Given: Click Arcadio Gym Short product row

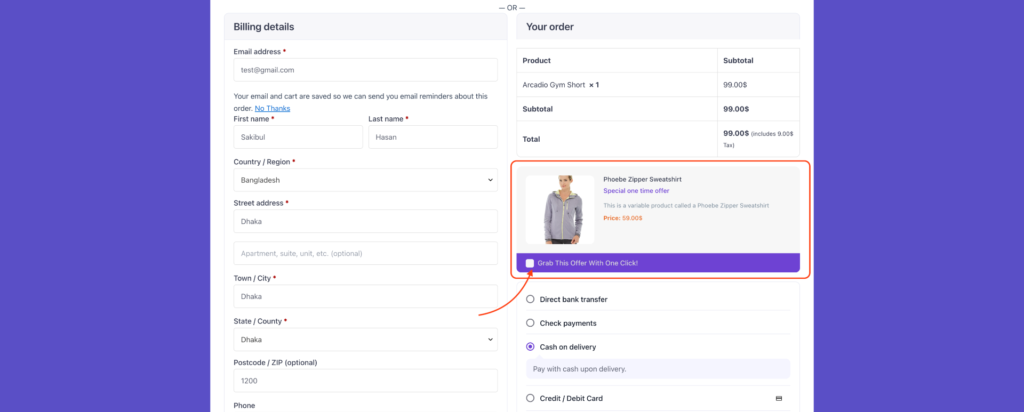Looking at the screenshot, I should [x=561, y=85].
